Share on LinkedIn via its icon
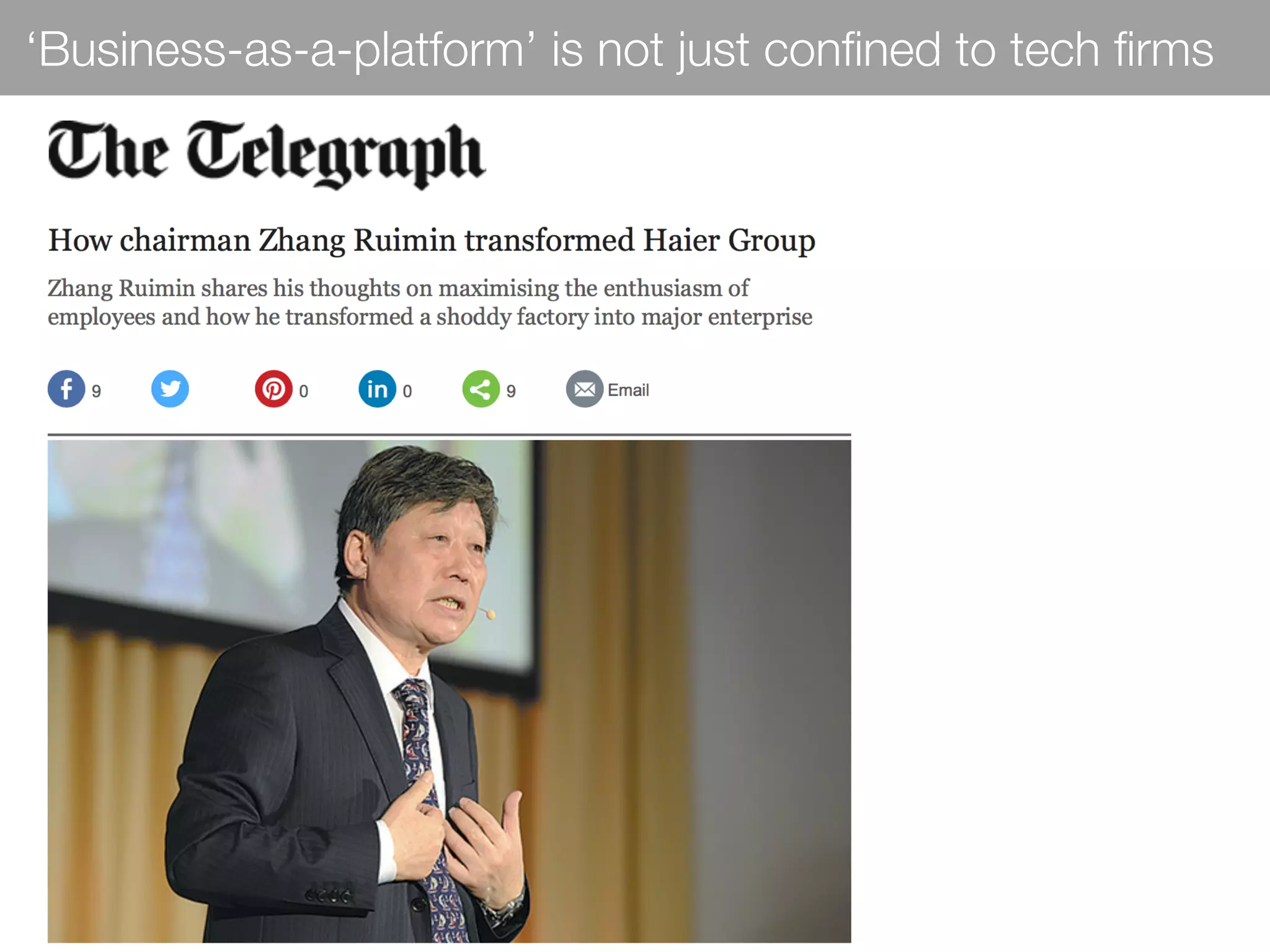1270x952 pixels. pos(377,389)
